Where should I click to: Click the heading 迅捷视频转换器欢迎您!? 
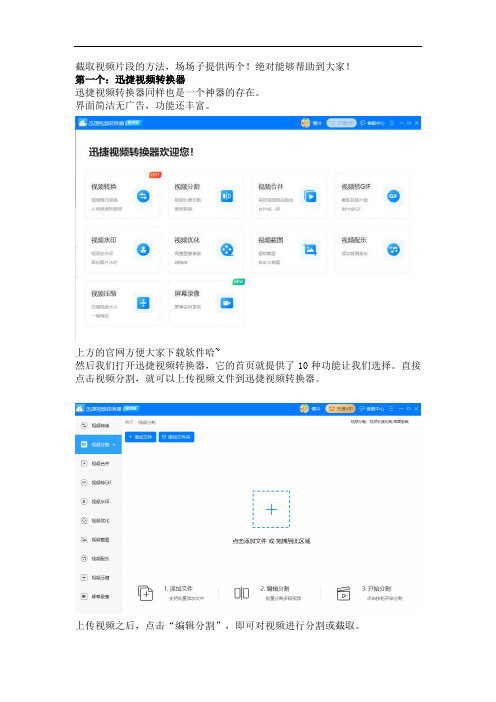tap(141, 152)
